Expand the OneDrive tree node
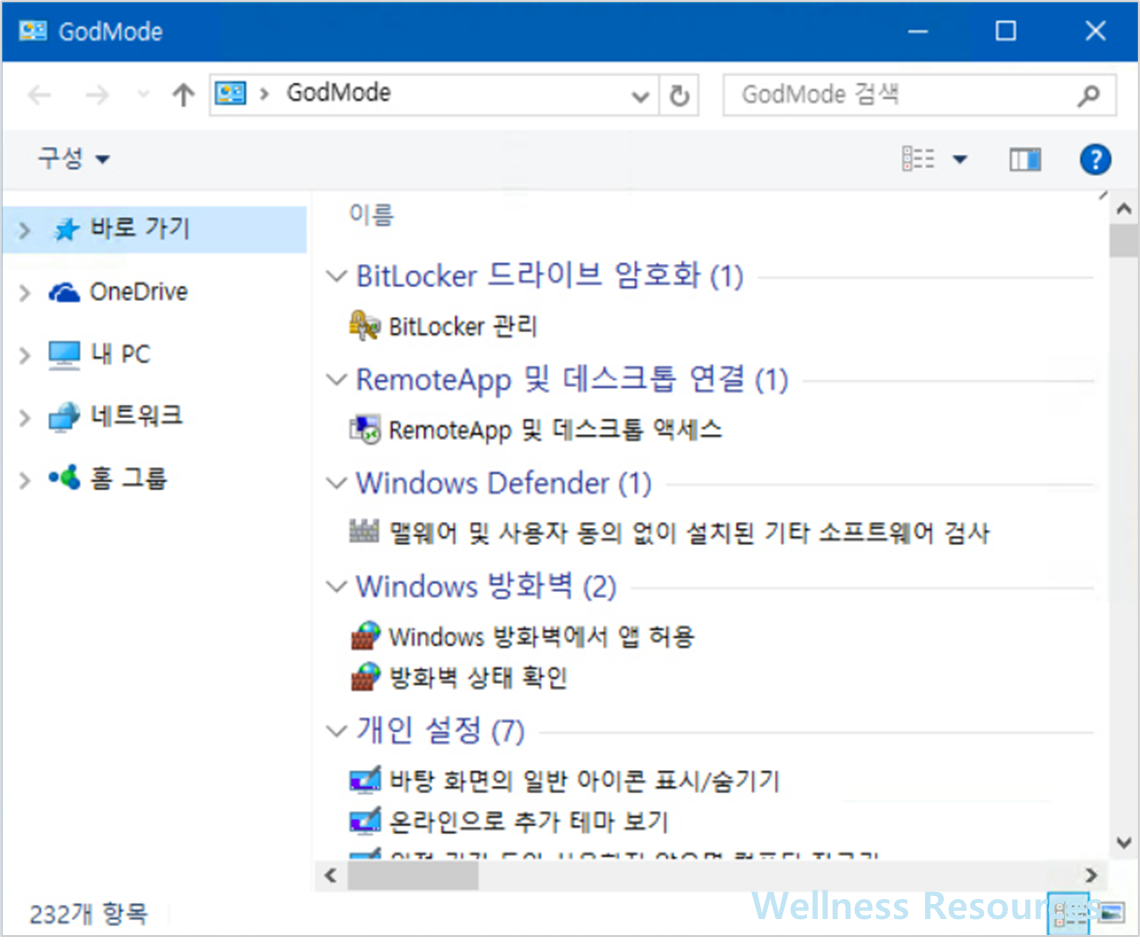 tap(24, 293)
